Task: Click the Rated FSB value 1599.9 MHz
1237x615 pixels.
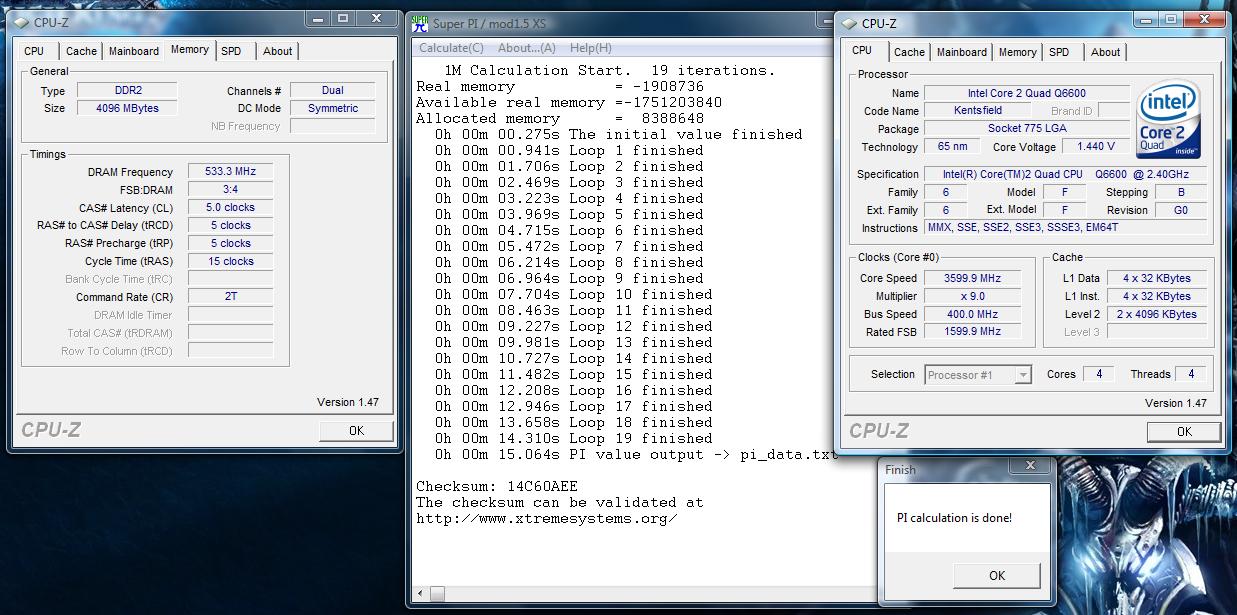Action: (973, 332)
